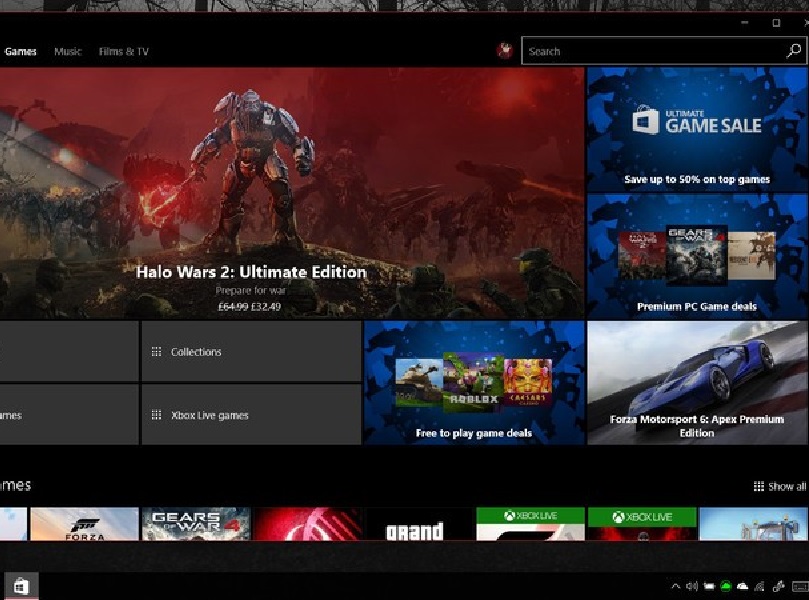
Task: Click the Wi-Fi network tray icon
Action: pyautogui.click(x=760, y=587)
